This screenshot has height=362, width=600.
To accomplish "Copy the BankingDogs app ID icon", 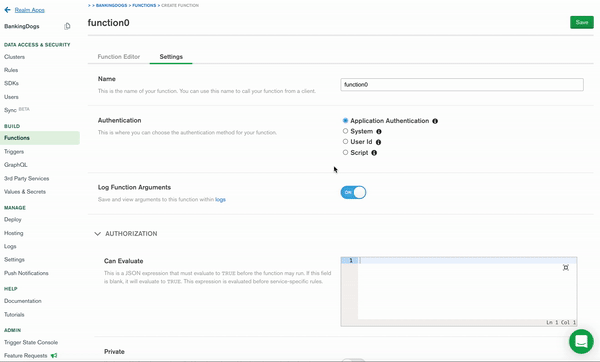I will tap(67, 26).
